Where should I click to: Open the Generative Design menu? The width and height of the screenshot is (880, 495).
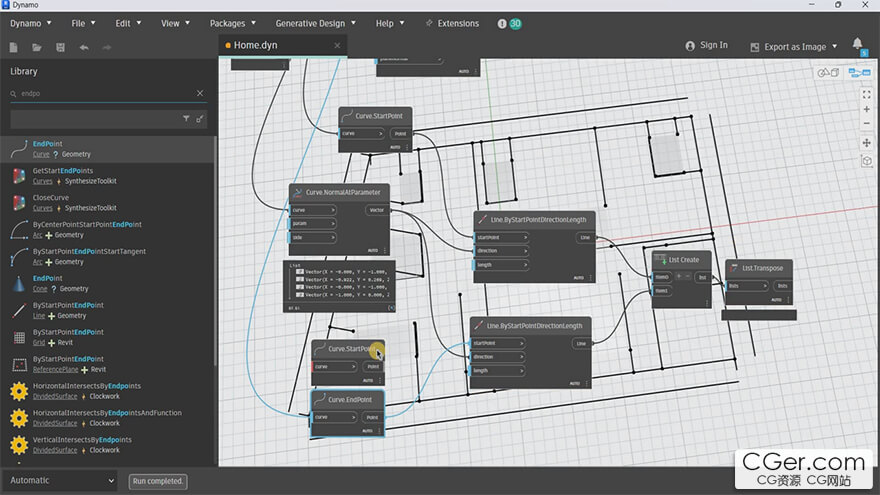click(x=315, y=24)
